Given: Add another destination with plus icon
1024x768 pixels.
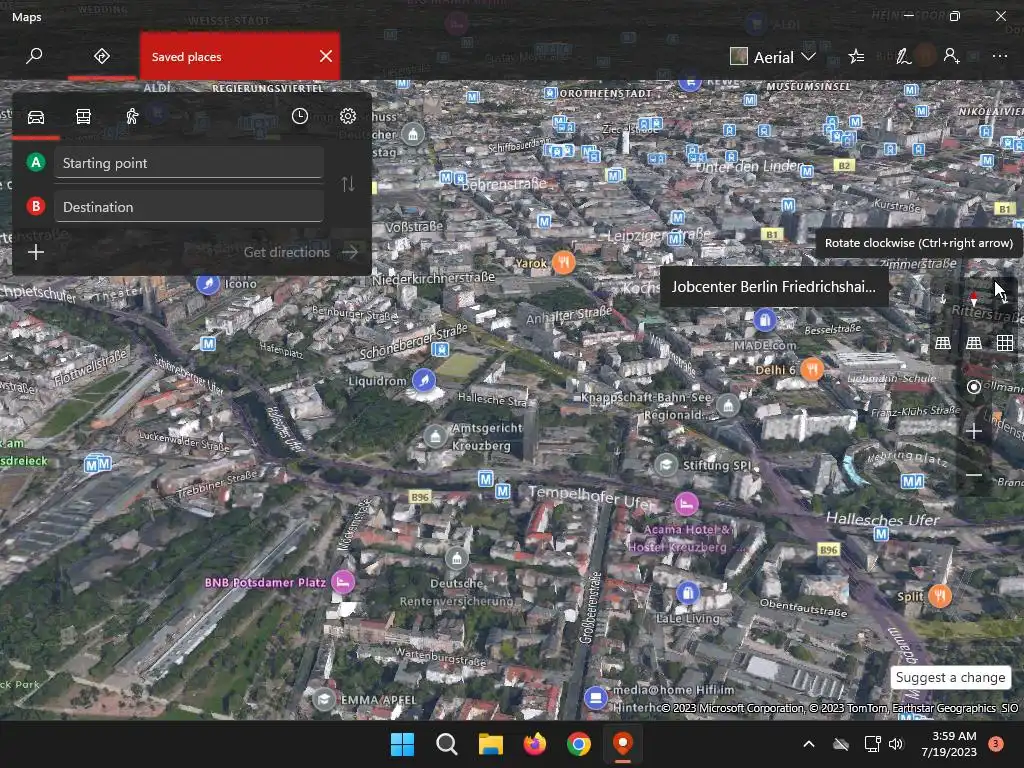Looking at the screenshot, I should coord(36,252).
